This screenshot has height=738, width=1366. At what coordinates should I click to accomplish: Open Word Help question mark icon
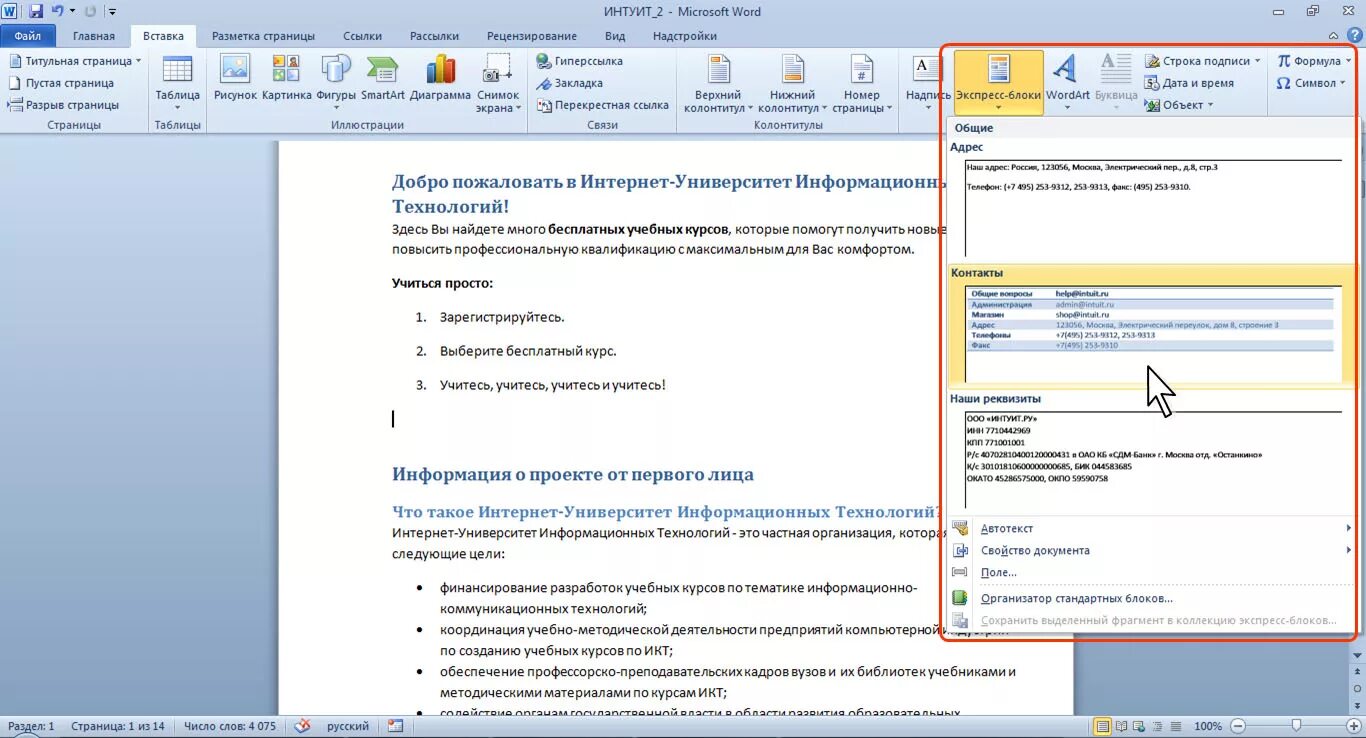[1355, 36]
